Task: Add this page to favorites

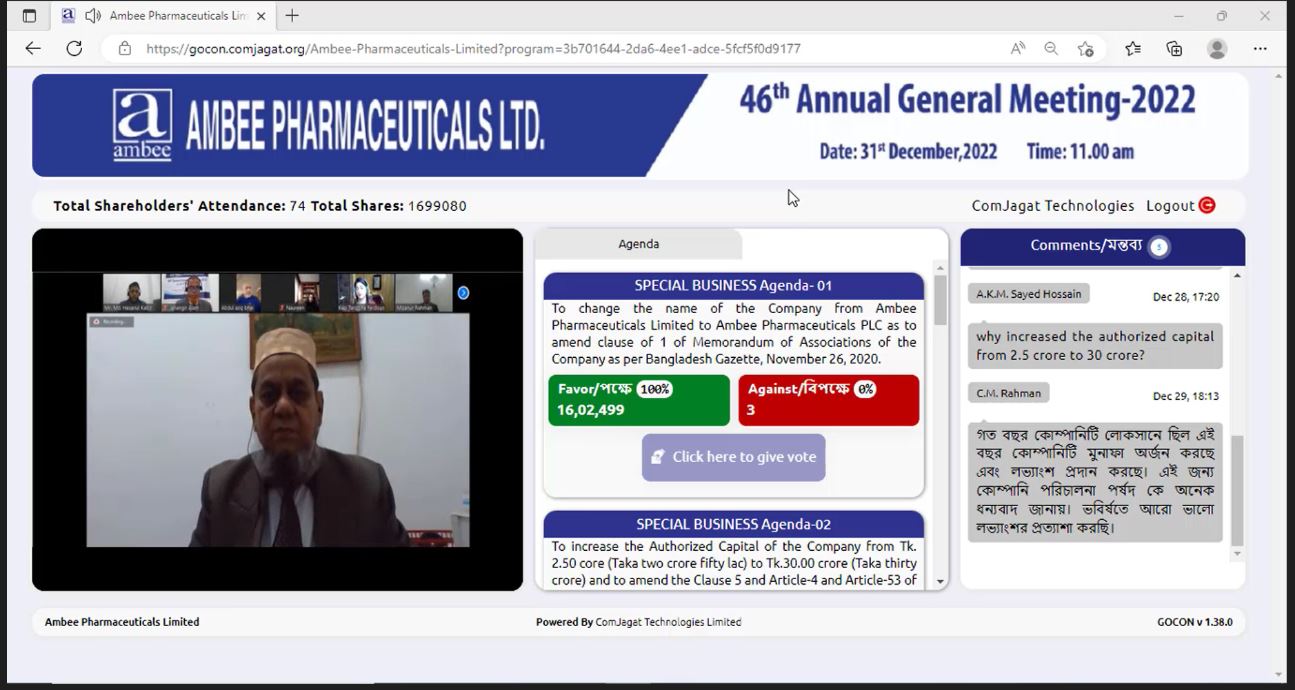Action: (x=1086, y=48)
